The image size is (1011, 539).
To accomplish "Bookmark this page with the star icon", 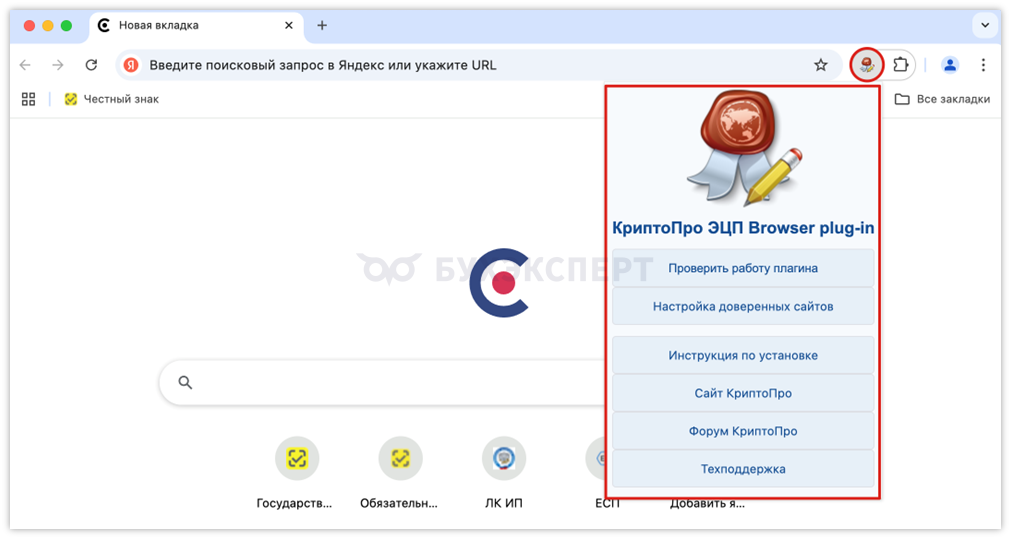I will coord(820,64).
